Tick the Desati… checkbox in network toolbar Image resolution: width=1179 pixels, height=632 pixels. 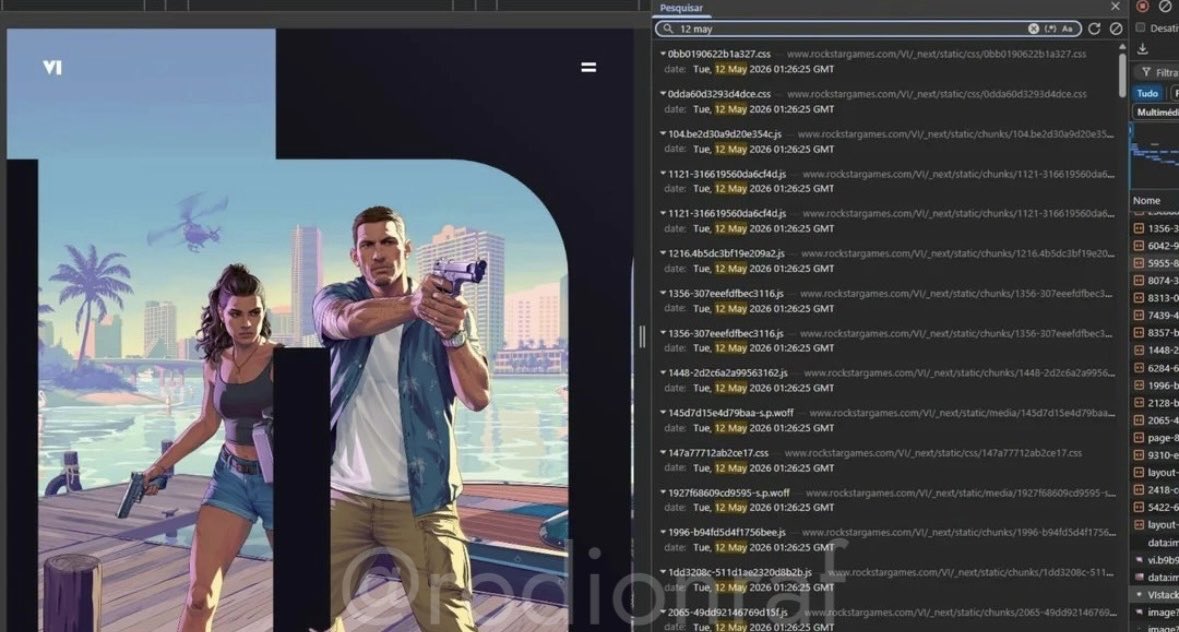(x=1141, y=28)
